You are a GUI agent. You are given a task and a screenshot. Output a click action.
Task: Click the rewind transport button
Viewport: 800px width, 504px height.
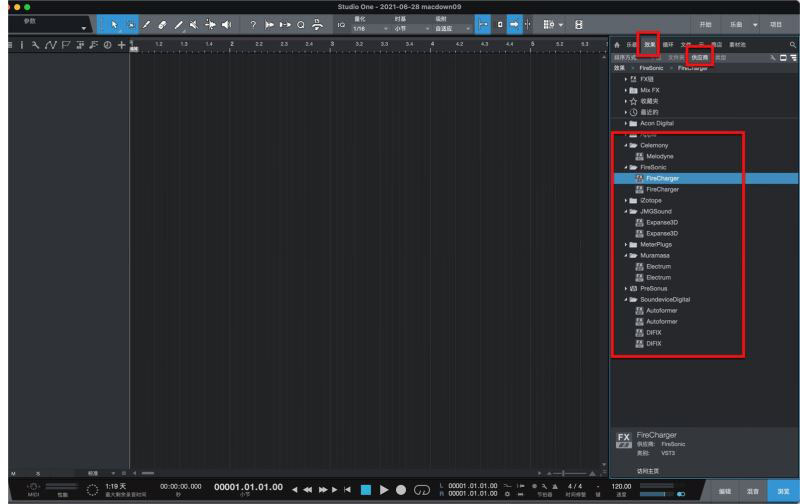tap(308, 490)
